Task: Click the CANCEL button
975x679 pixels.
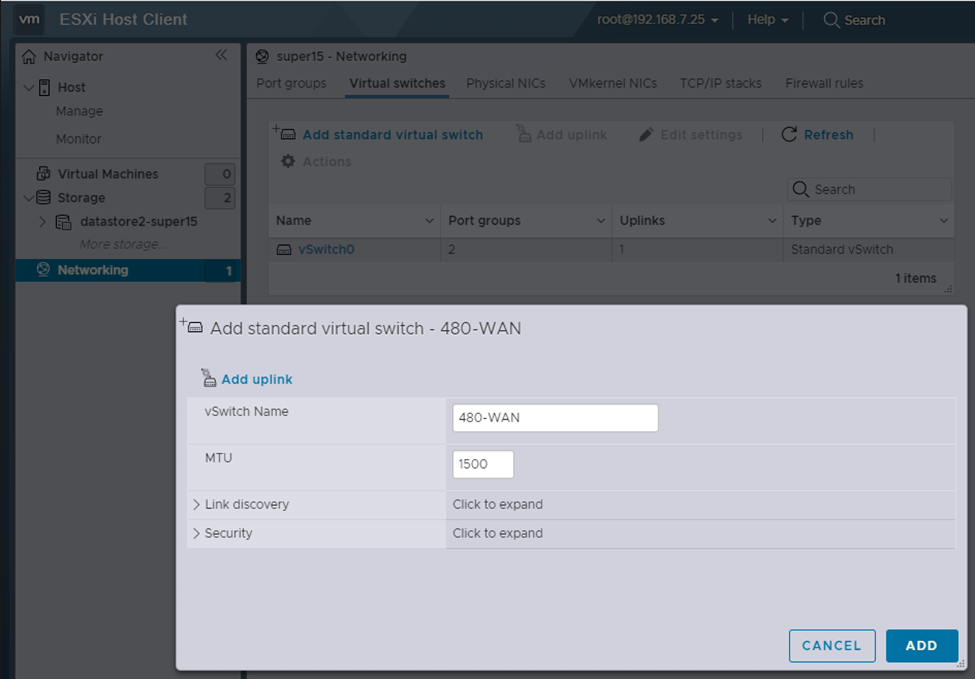Action: 832,645
